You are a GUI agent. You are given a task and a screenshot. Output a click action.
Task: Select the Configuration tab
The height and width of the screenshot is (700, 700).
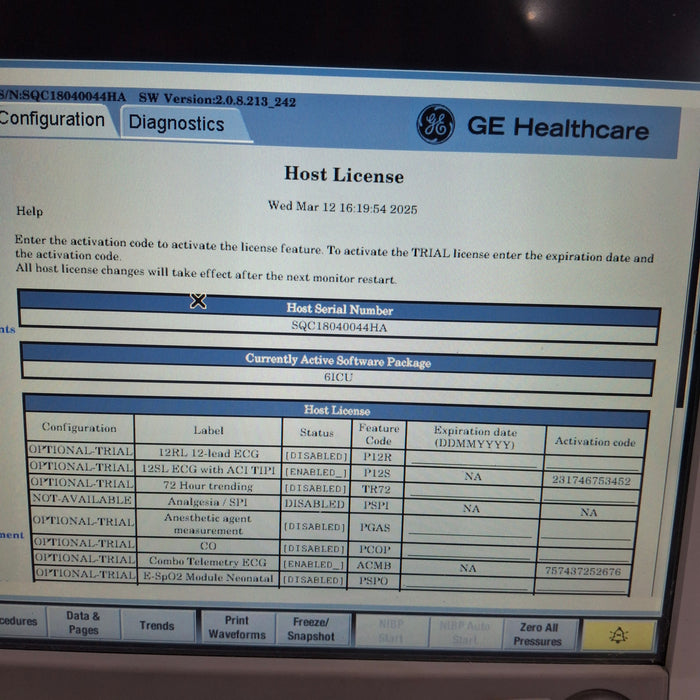point(52,120)
